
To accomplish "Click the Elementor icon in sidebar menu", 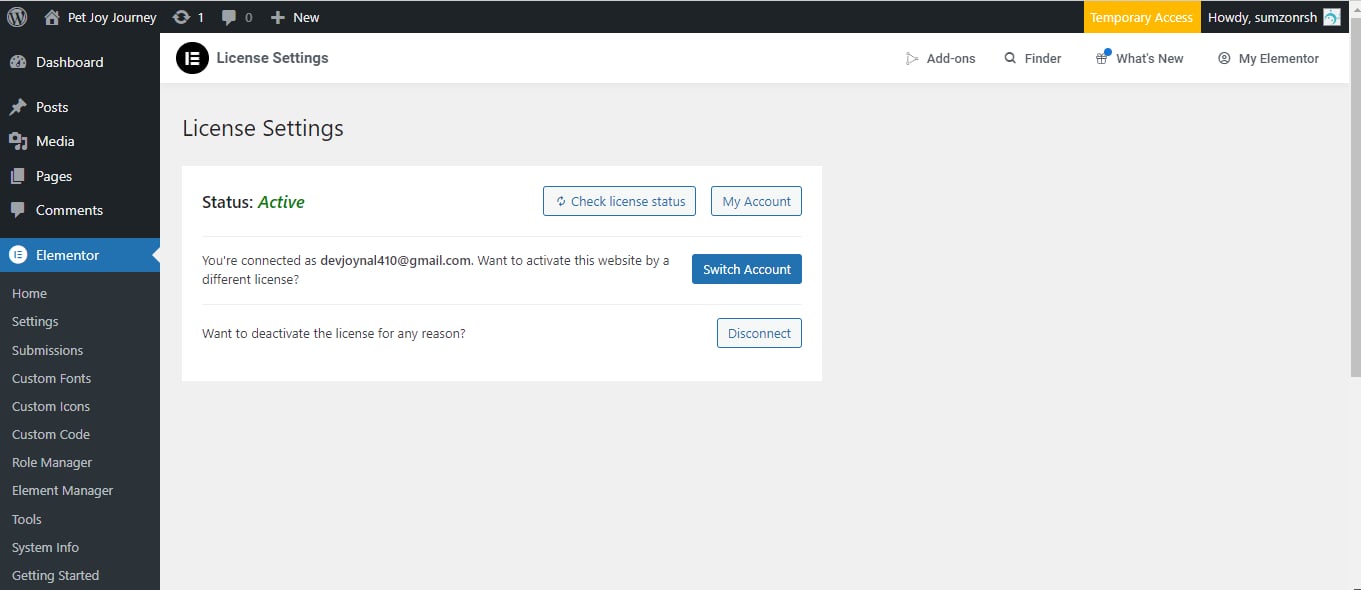I will click(17, 255).
